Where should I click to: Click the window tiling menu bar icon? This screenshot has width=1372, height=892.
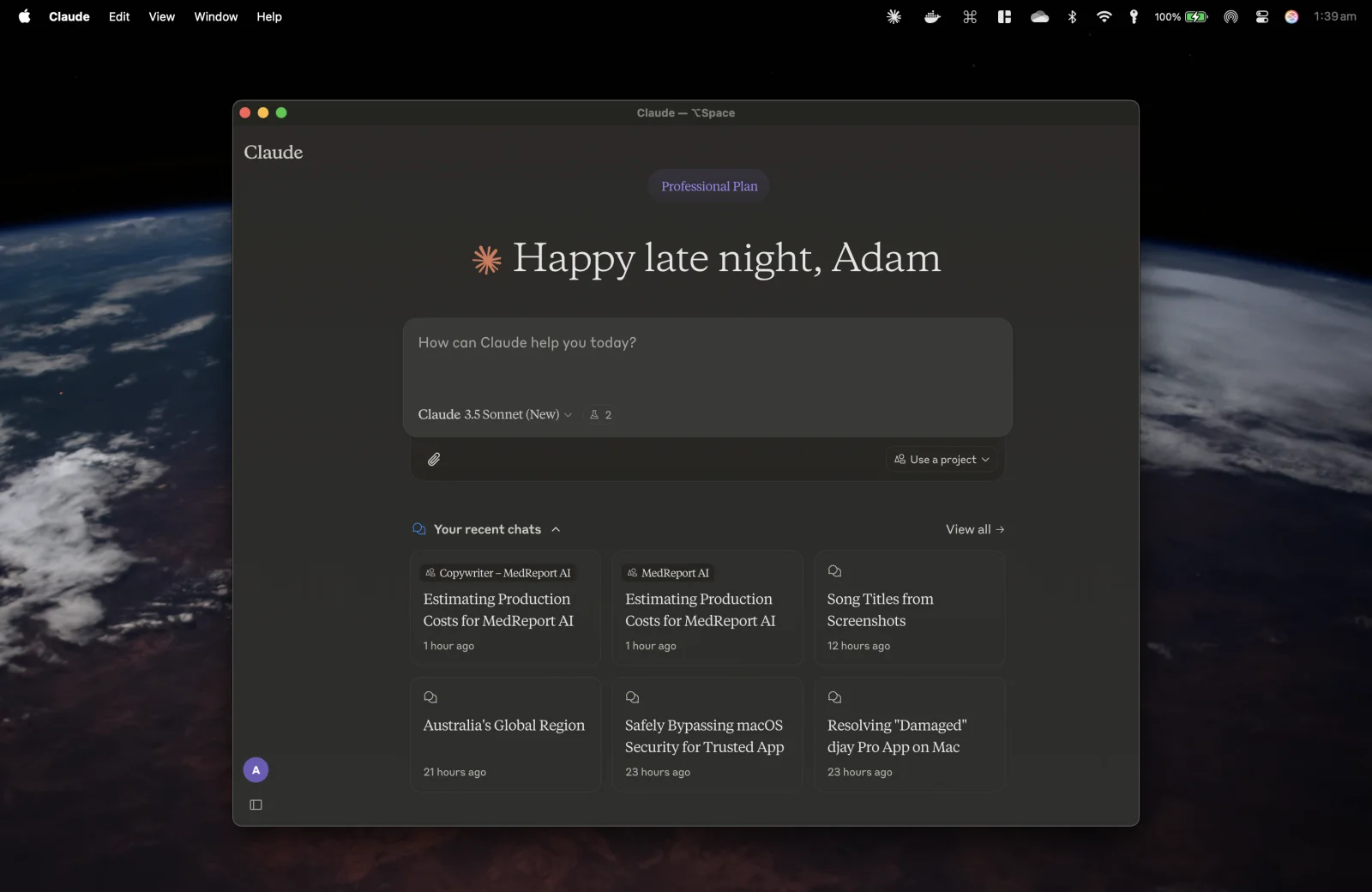click(1004, 16)
